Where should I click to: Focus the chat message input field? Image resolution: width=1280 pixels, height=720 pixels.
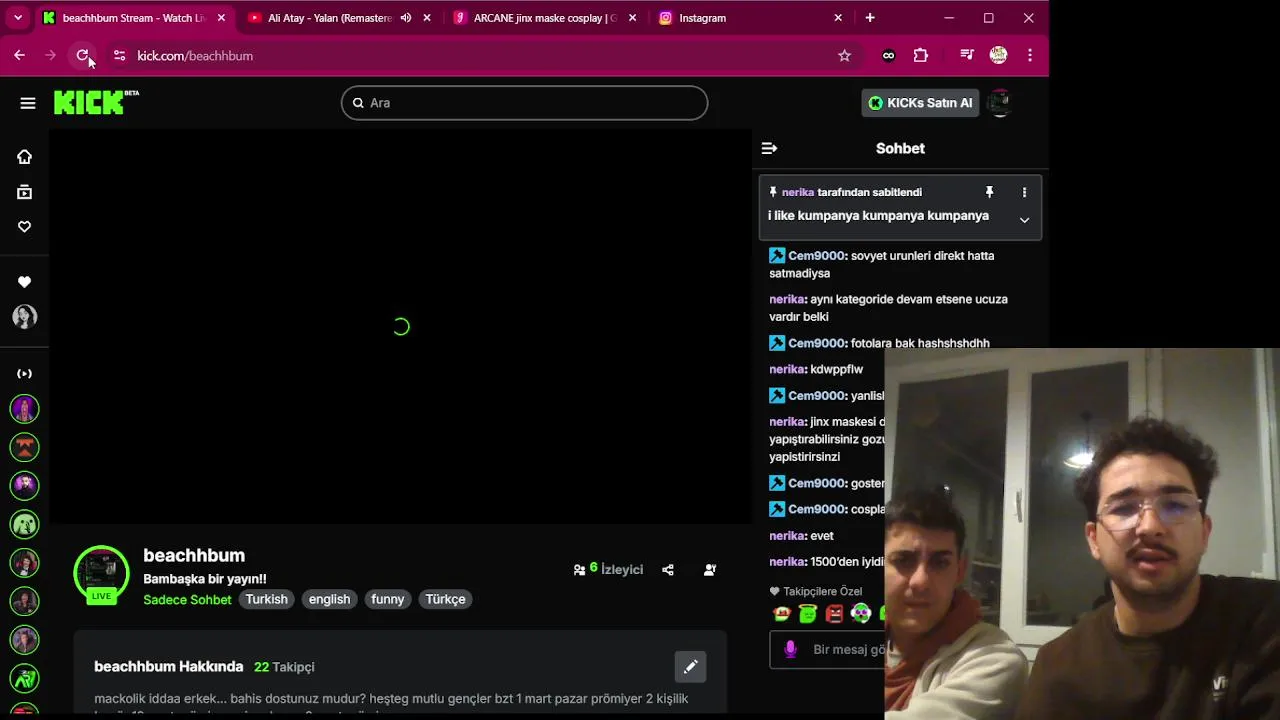pyautogui.click(x=827, y=649)
